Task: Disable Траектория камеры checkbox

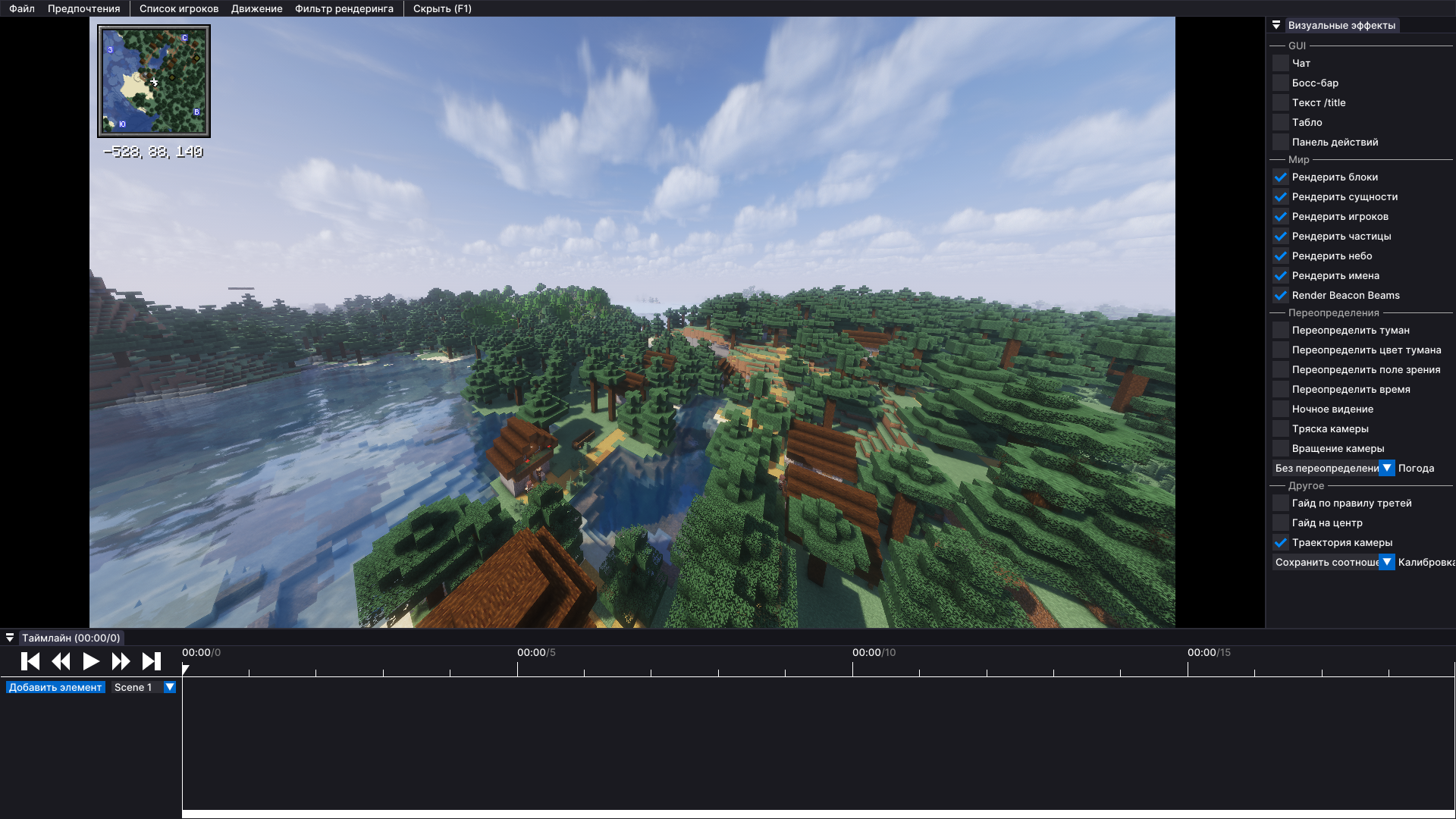Action: pos(1281,542)
